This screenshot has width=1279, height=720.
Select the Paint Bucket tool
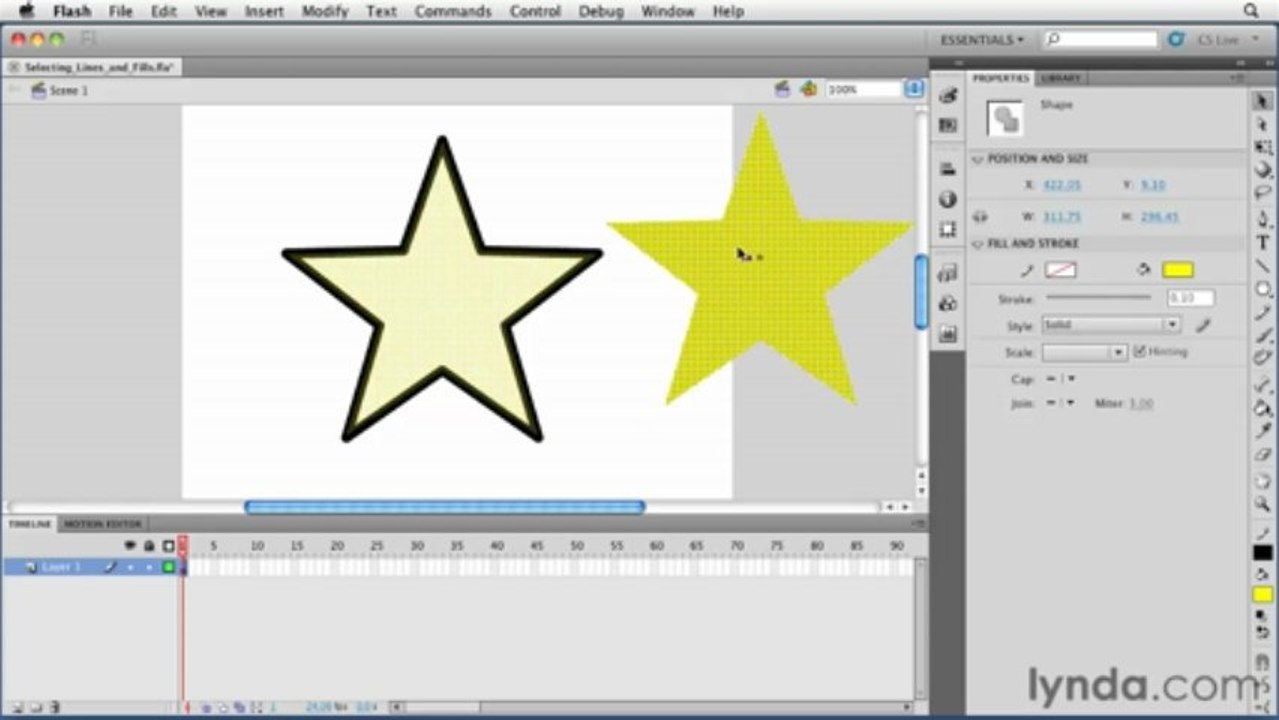pos(1263,408)
